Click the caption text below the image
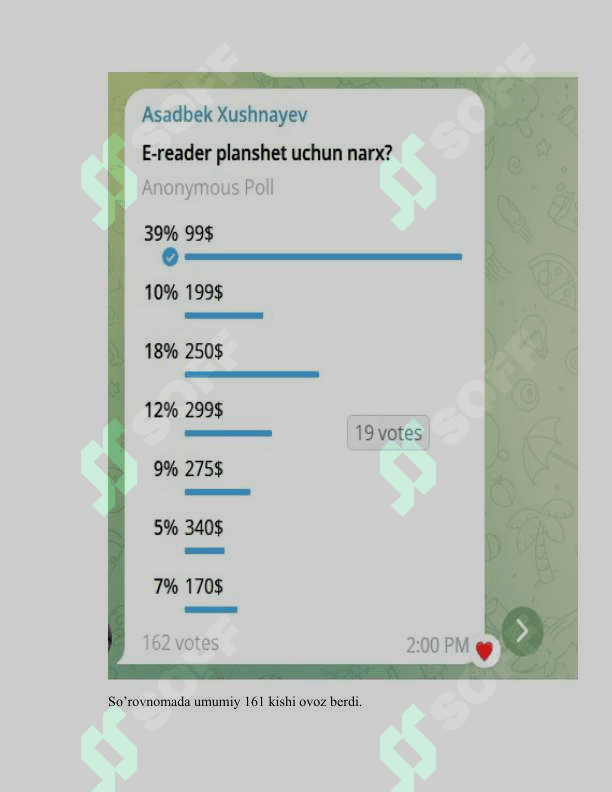The width and height of the screenshot is (612, 792). point(235,702)
